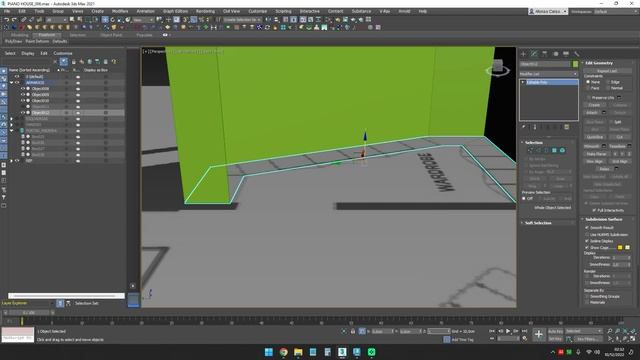
Task: Open the Create command panel tab
Action: coord(523,54)
